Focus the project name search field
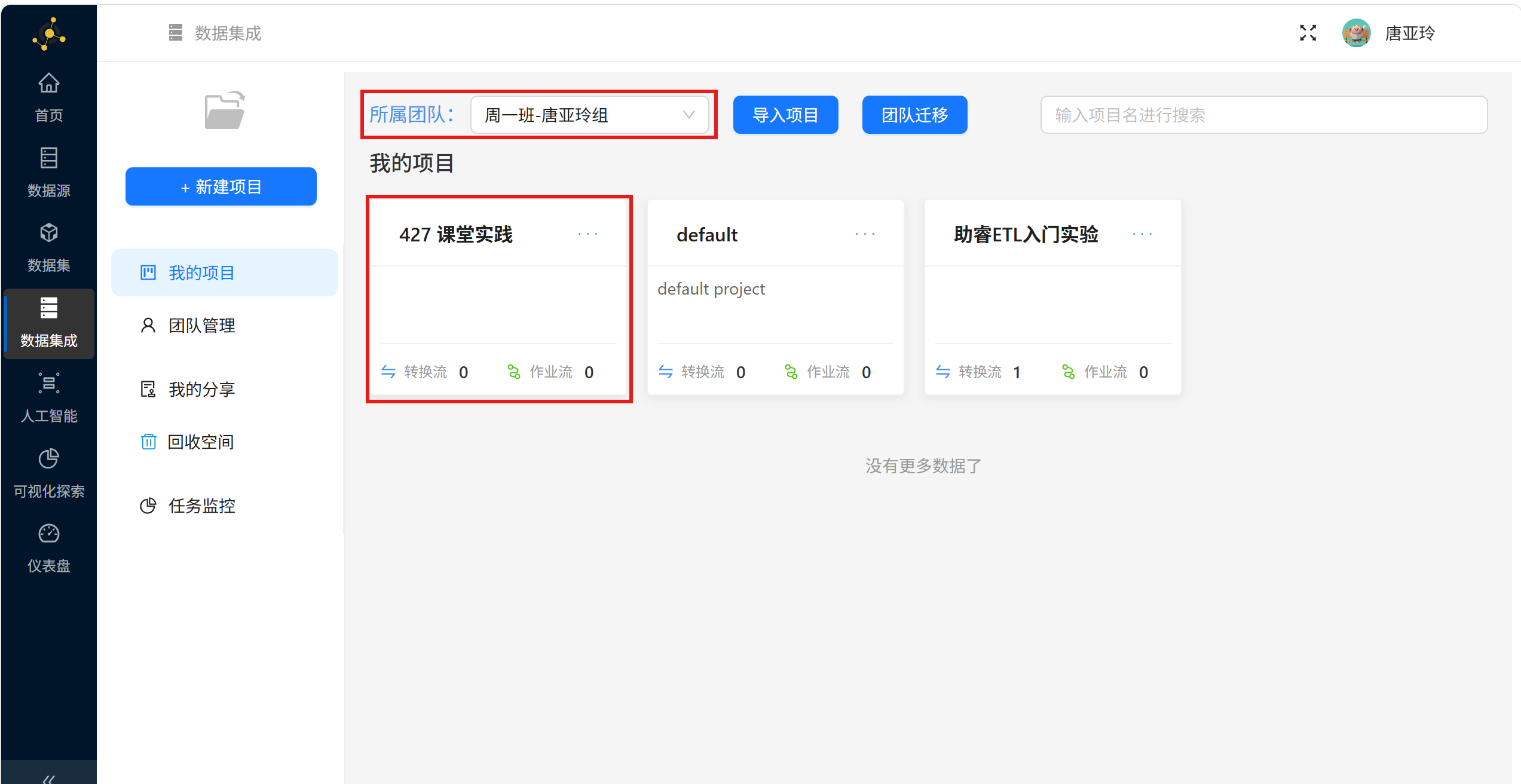The image size is (1521, 784). click(1263, 115)
